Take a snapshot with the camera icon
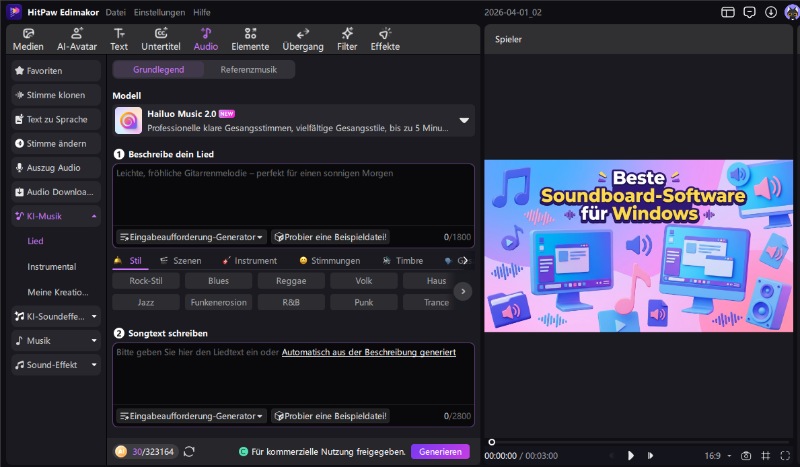The image size is (800, 467). coord(746,455)
